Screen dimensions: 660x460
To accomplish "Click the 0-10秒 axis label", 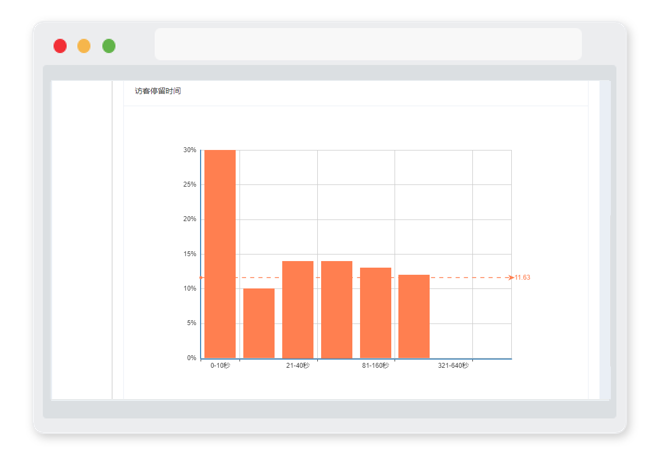I will (x=220, y=366).
